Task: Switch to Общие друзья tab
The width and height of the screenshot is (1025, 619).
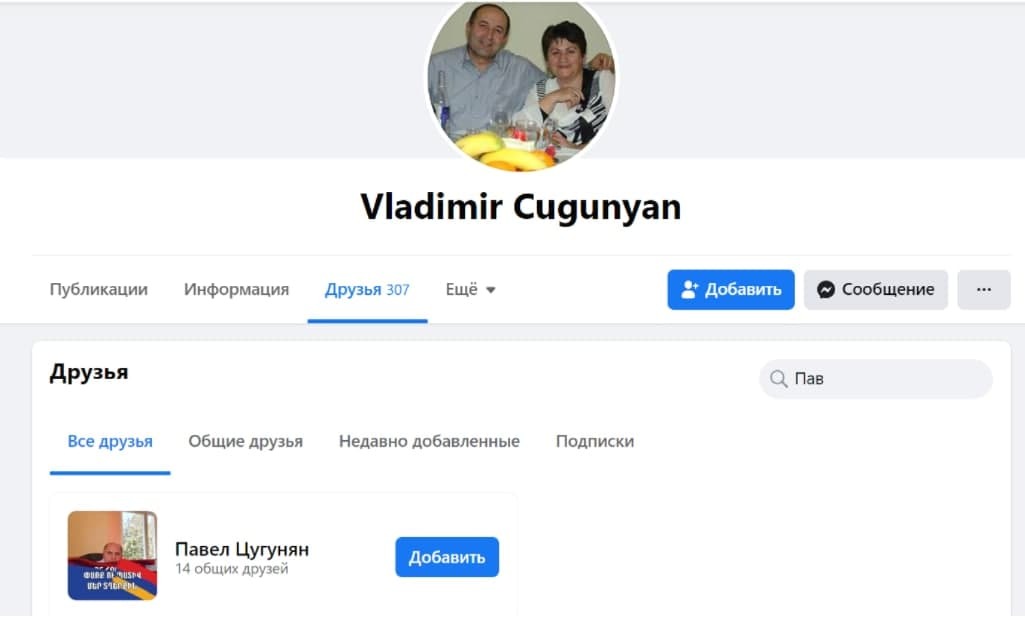Action: point(246,442)
